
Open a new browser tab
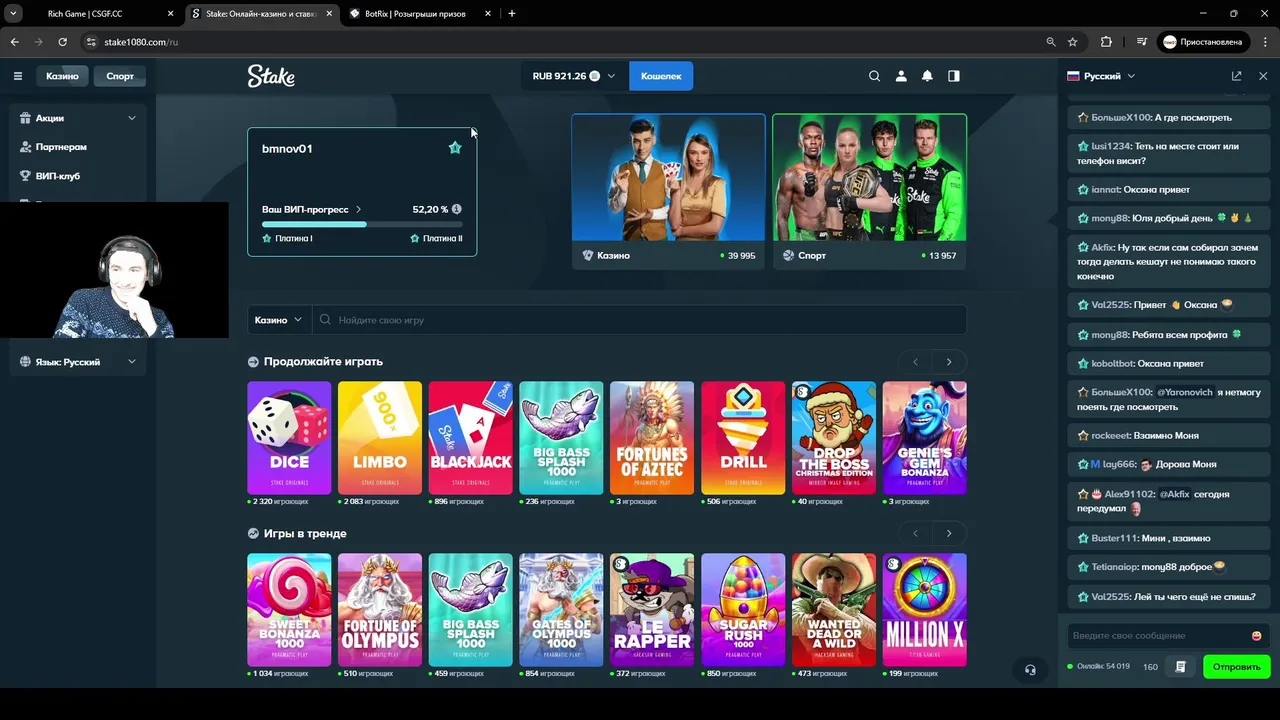[x=512, y=14]
